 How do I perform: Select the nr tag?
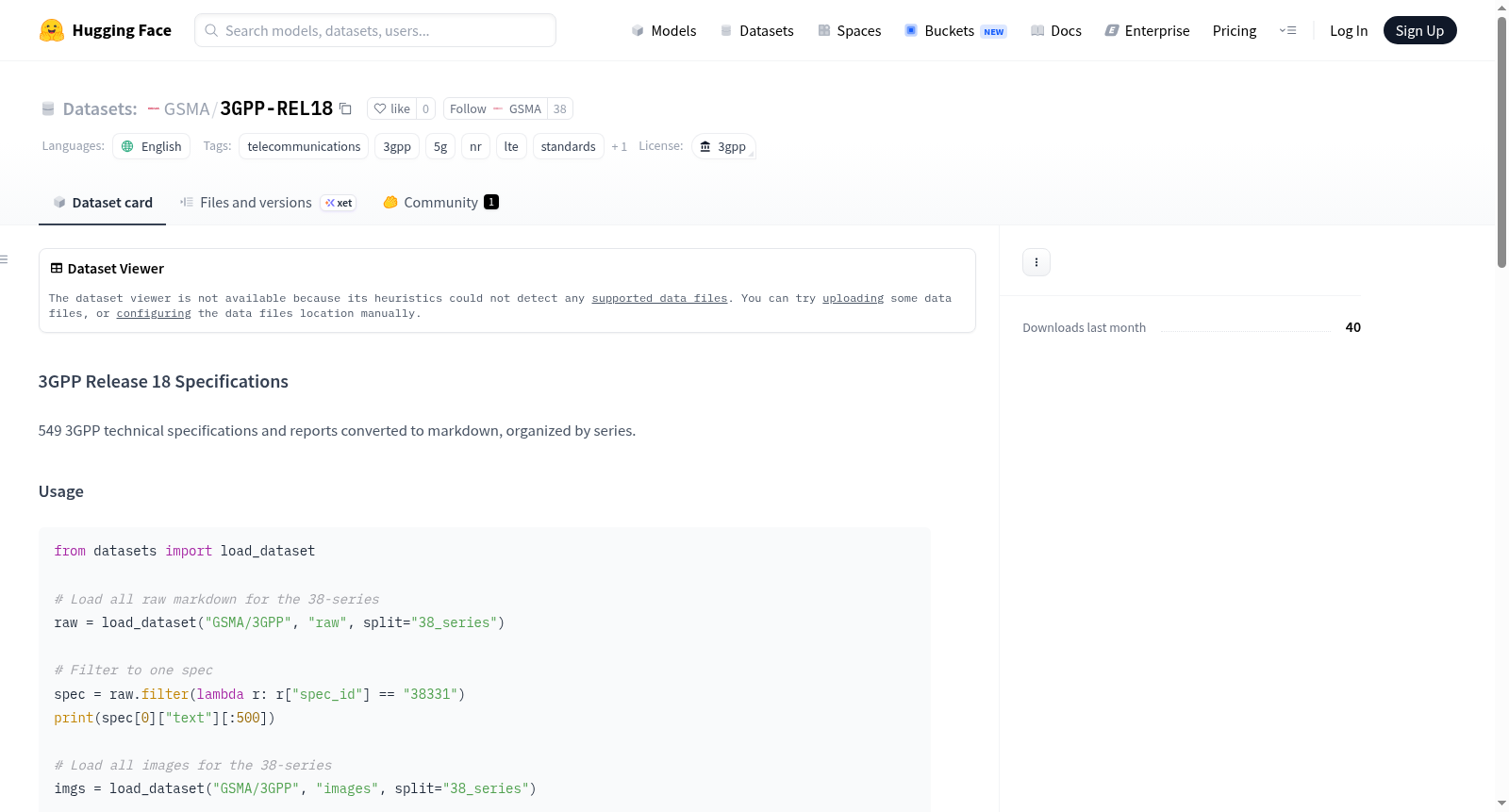click(x=475, y=146)
